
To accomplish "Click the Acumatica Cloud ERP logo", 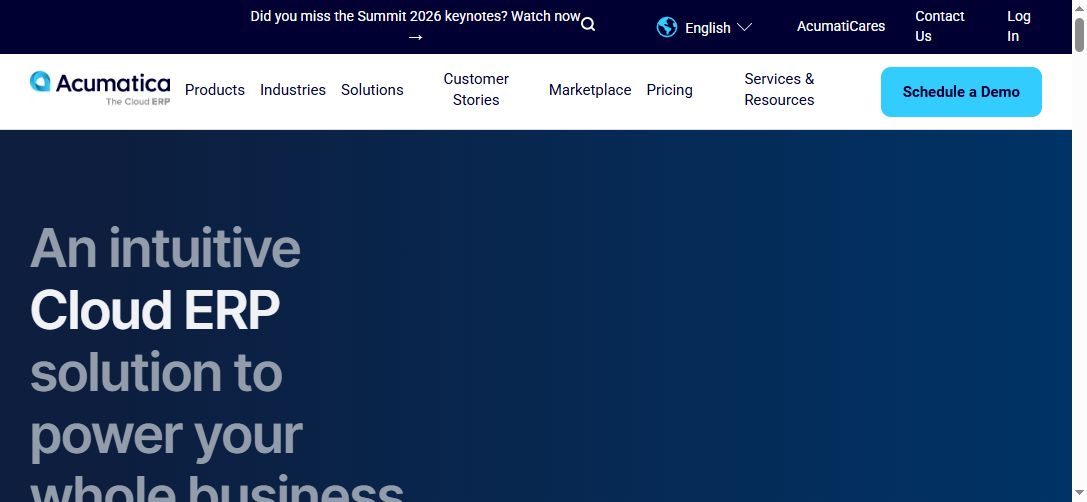I will (100, 88).
